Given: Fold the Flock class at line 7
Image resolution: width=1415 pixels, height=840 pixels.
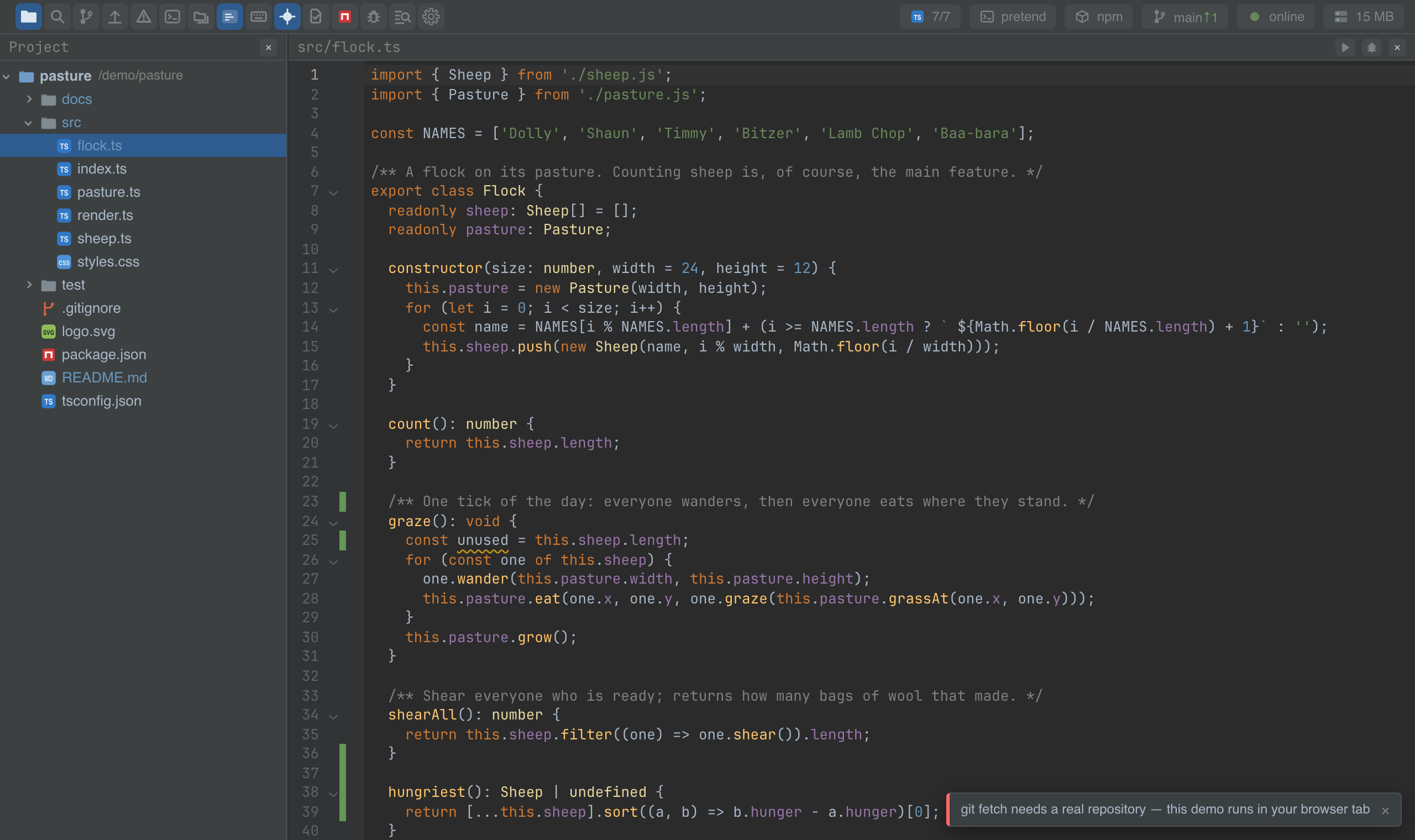Looking at the screenshot, I should [x=333, y=192].
